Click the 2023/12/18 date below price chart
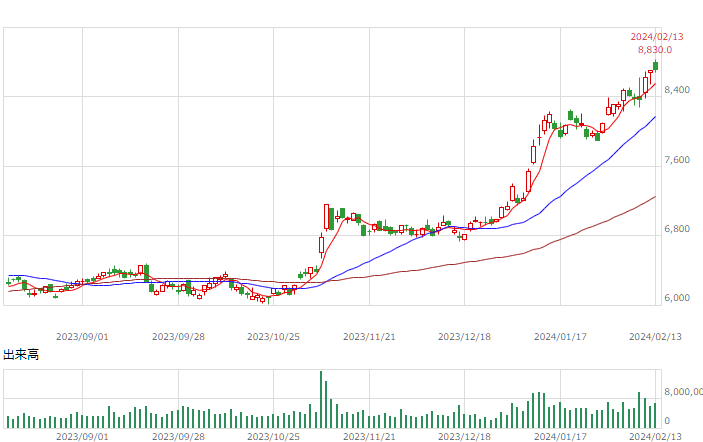This screenshot has width=703, height=442. point(464,337)
